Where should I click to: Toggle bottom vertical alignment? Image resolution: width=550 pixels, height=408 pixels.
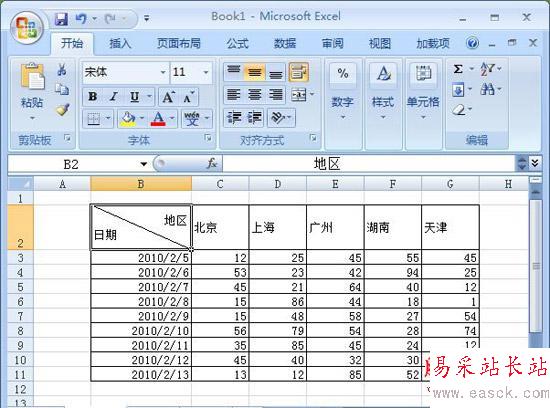click(276, 72)
